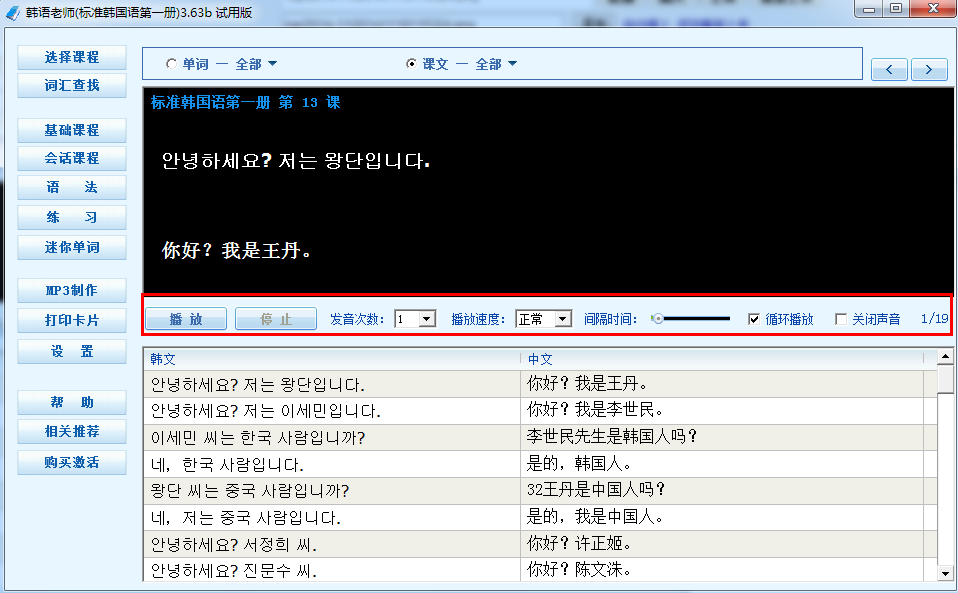Click the cell 是的，韩国人。
Viewport: 958px width, 593px height.
pyautogui.click(x=722, y=464)
